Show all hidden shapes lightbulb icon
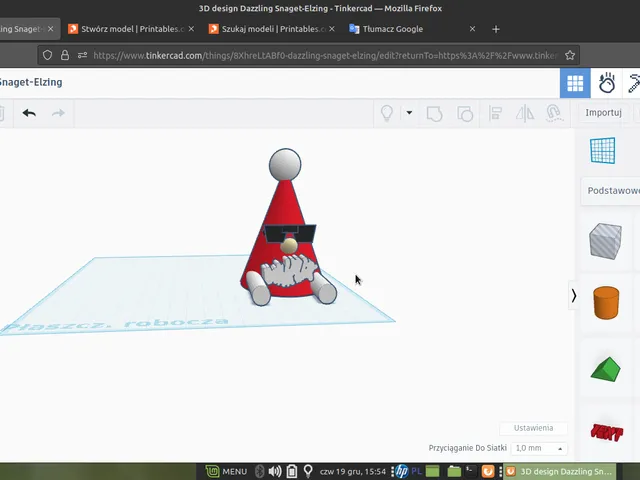This screenshot has height=480, width=640. click(387, 113)
